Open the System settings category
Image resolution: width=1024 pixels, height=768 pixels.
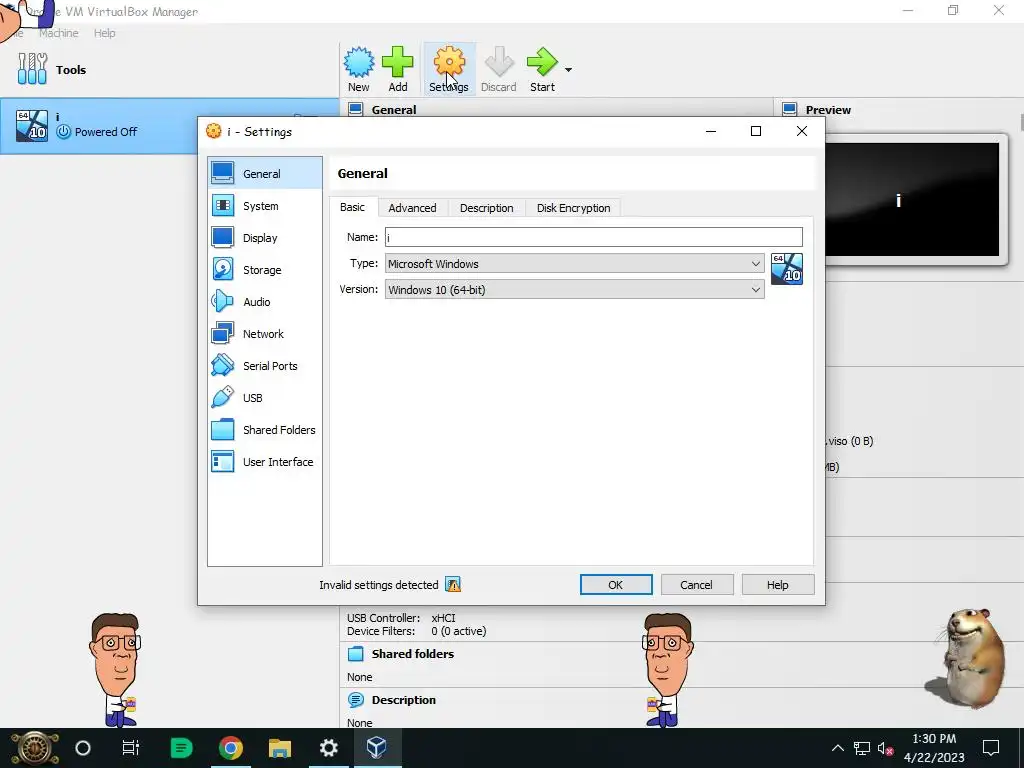click(264, 206)
